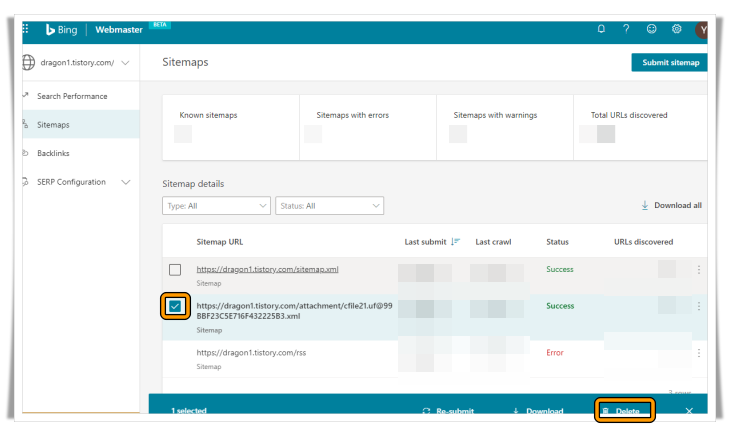Sort by the Last submit sort icon
Screen dimensions: 730x436
point(455,241)
